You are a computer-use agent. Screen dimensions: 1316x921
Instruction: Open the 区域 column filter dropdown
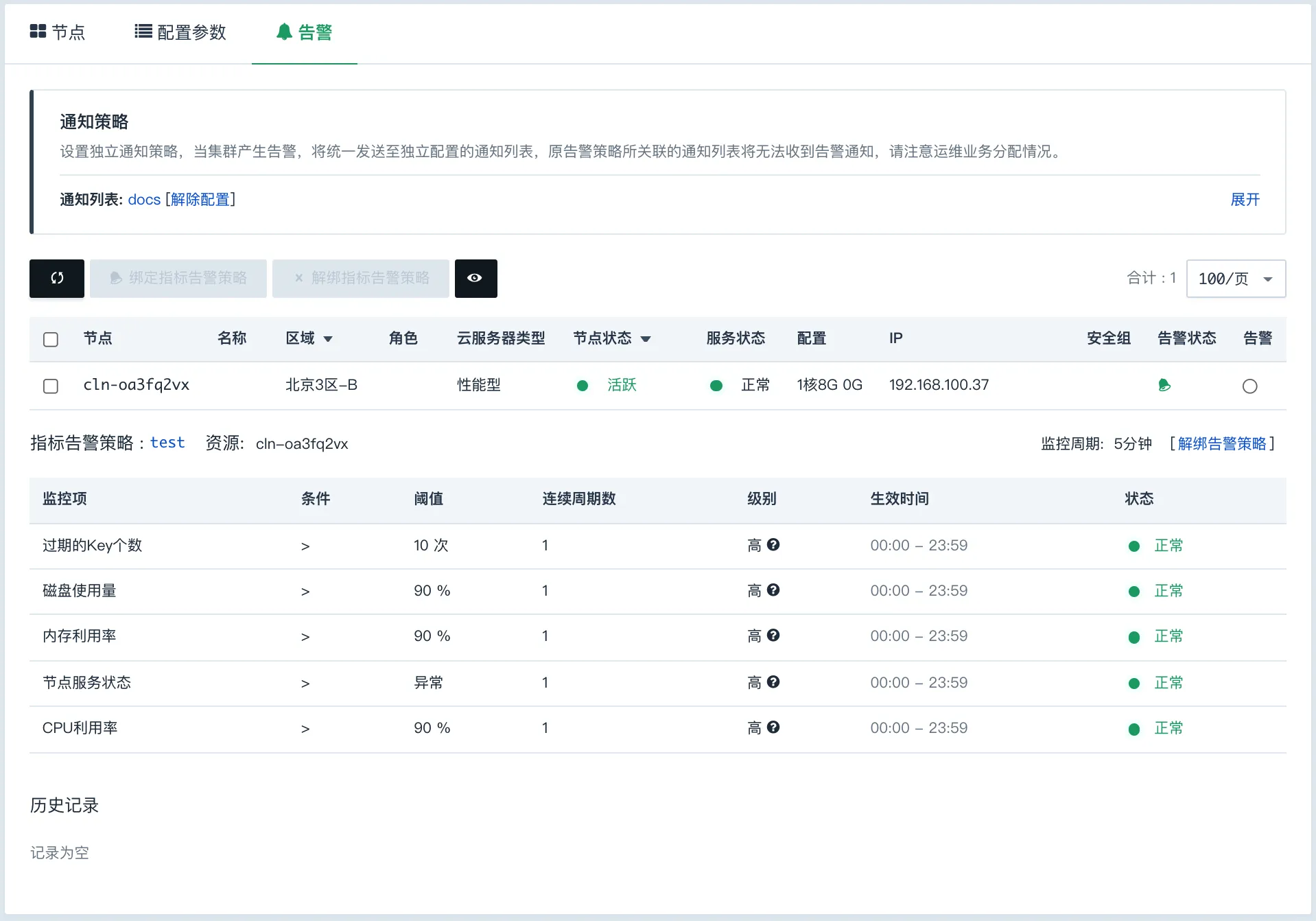coord(328,339)
